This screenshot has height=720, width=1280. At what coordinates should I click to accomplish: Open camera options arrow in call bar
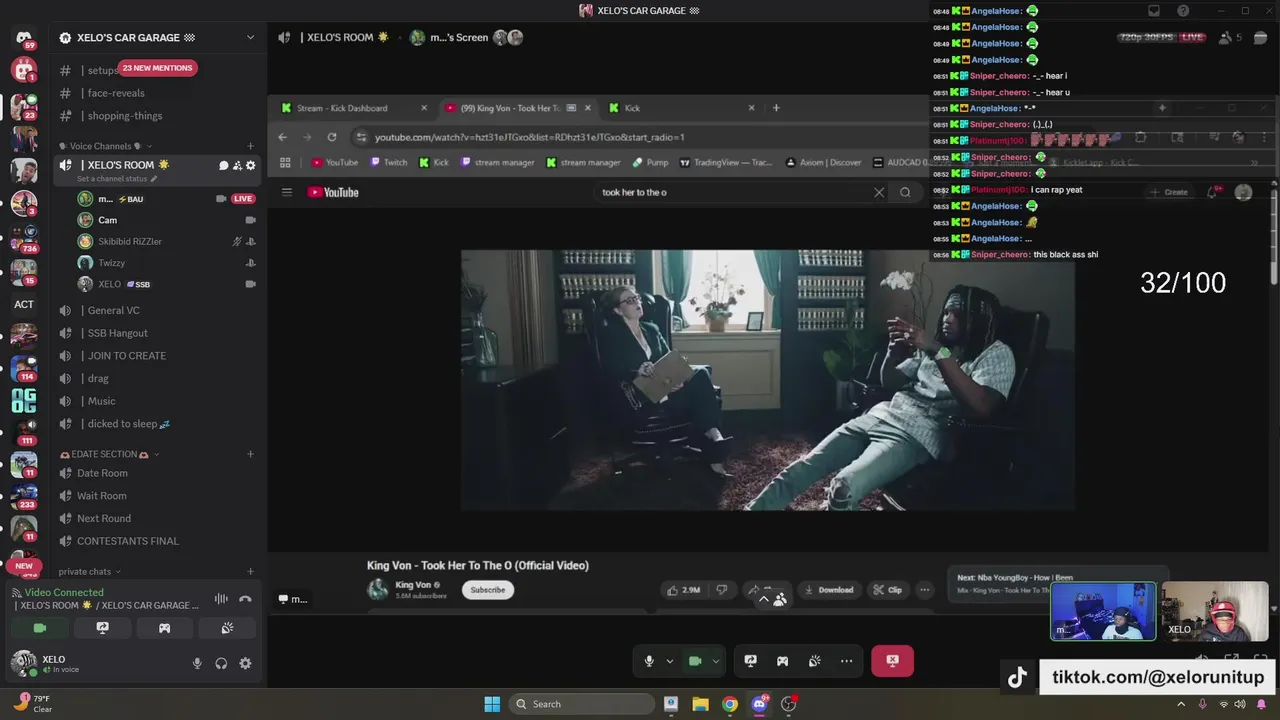[716, 661]
